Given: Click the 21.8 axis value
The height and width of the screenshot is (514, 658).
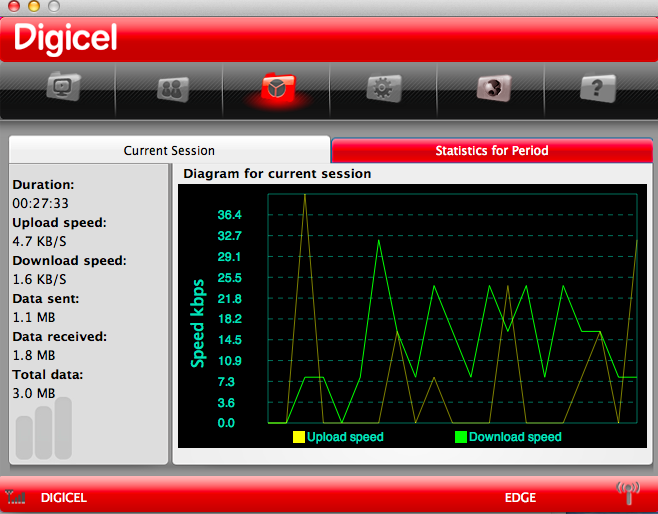Looking at the screenshot, I should (x=230, y=299).
